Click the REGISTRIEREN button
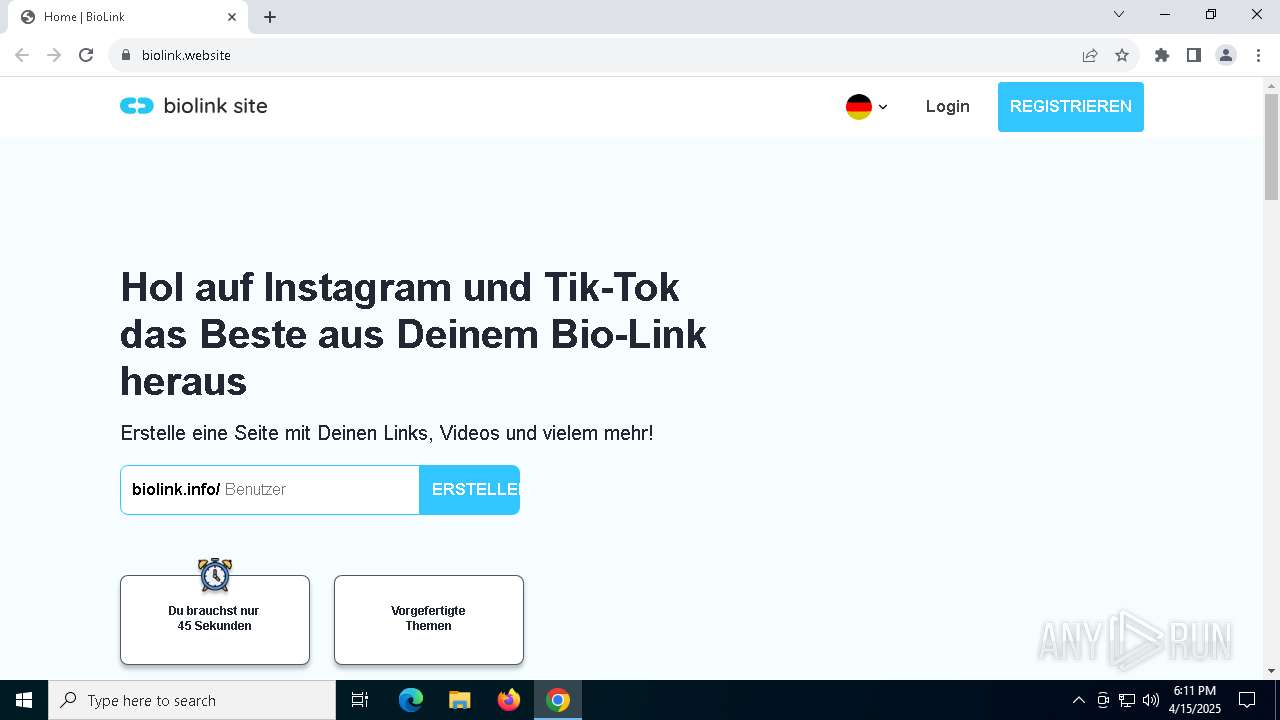This screenshot has width=1280, height=720. tap(1070, 106)
